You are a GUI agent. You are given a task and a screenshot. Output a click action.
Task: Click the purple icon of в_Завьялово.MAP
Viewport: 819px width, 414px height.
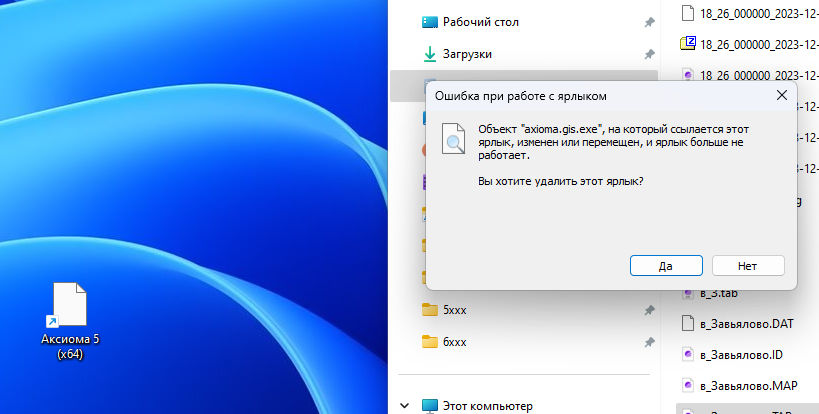(x=688, y=386)
